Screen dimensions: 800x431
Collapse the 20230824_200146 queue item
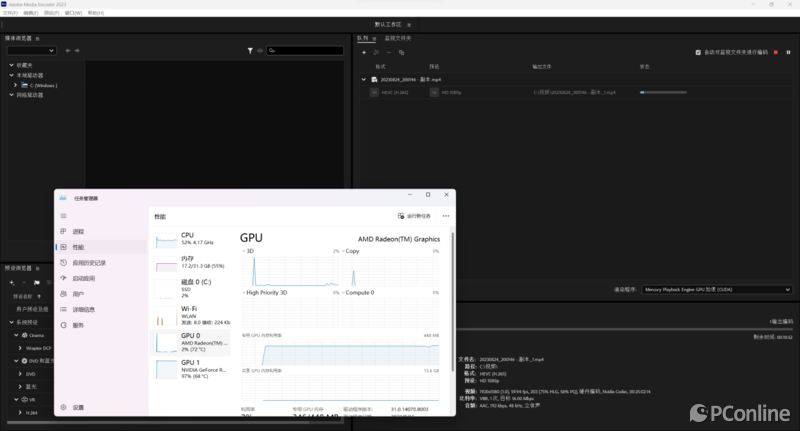pos(364,80)
